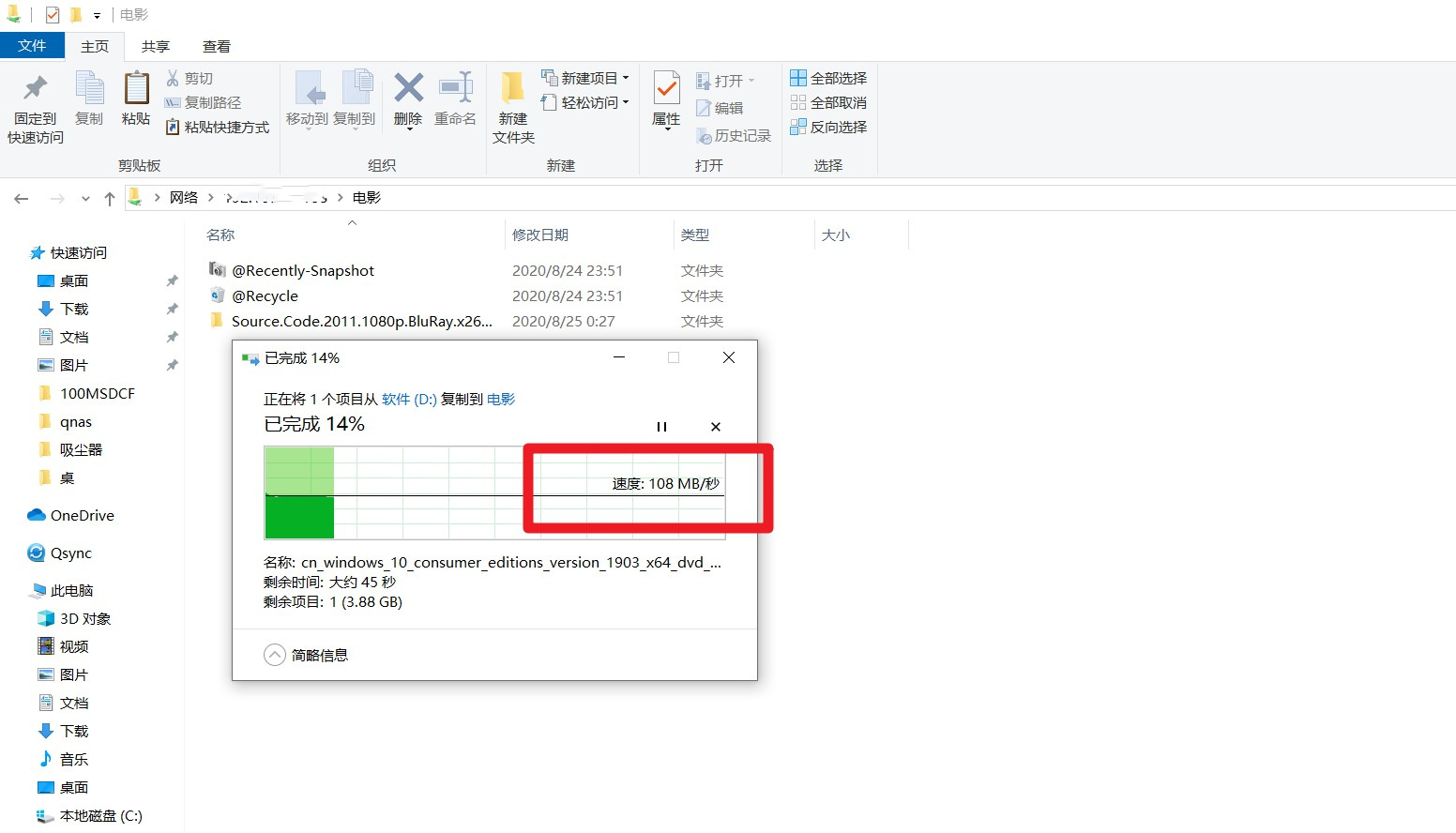Click the 剪切 (Cut) icon
Viewport: 1456px width, 833px height.
click(191, 77)
